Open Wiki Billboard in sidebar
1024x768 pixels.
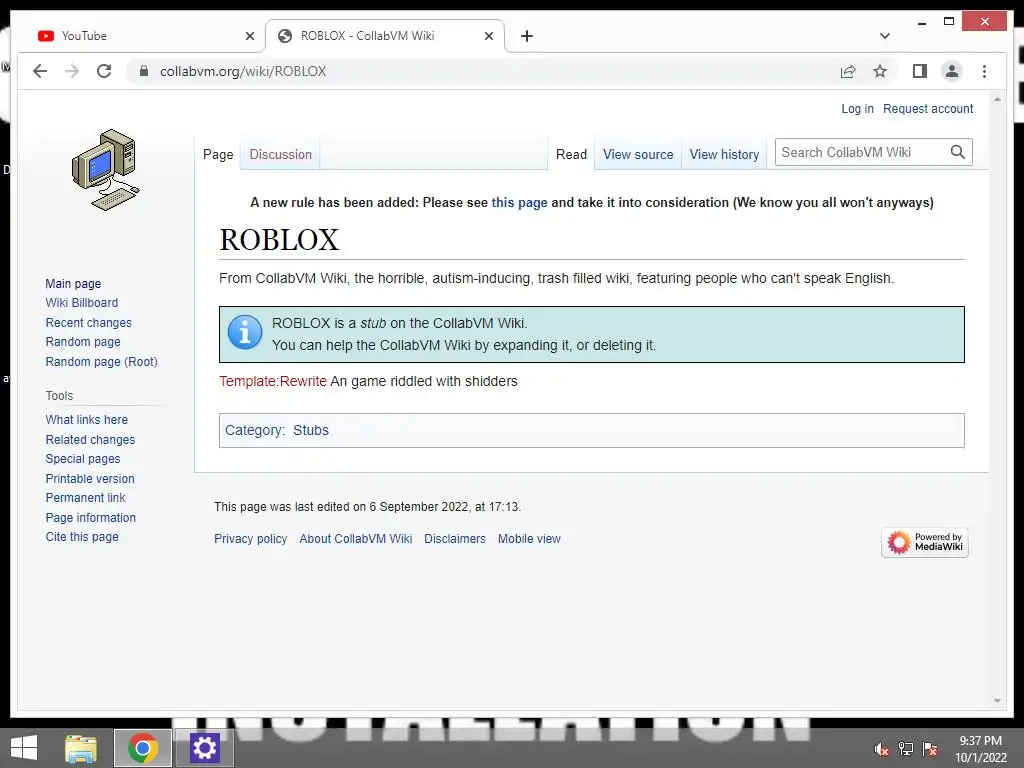pos(82,302)
